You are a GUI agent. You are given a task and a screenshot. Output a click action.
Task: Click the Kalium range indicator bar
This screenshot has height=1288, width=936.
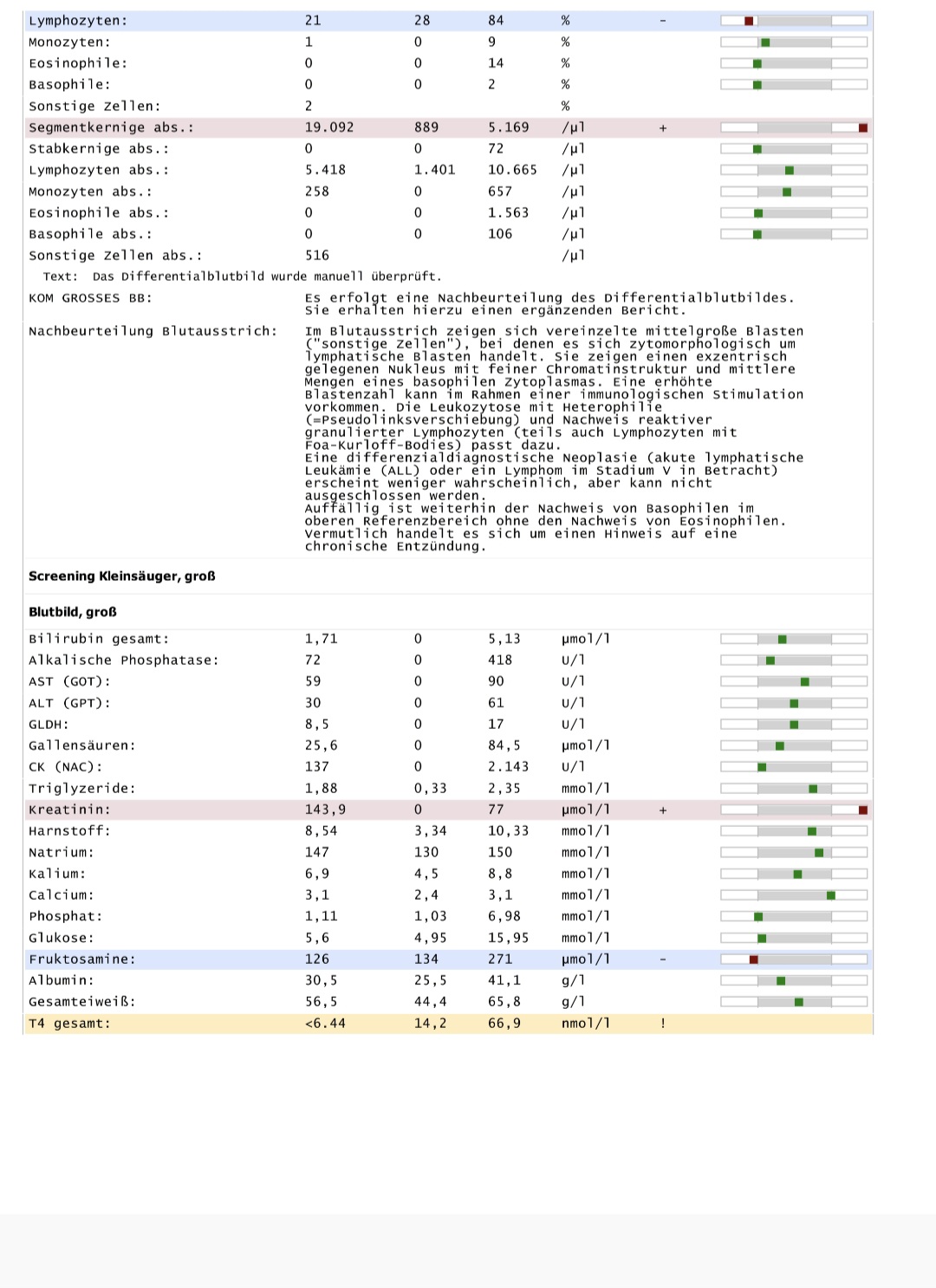[794, 874]
